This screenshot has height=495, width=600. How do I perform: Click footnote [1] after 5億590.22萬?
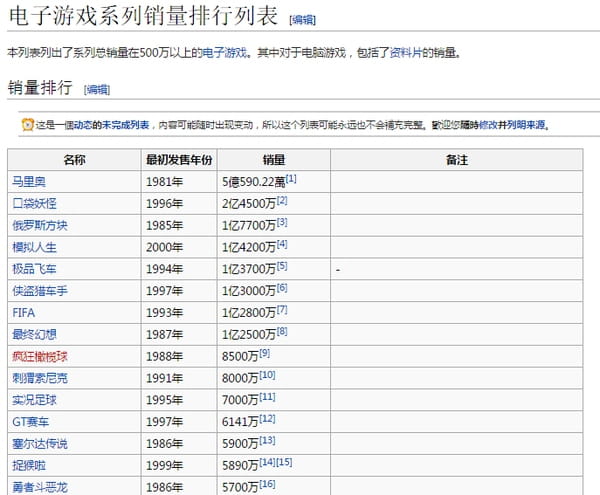coord(291,179)
